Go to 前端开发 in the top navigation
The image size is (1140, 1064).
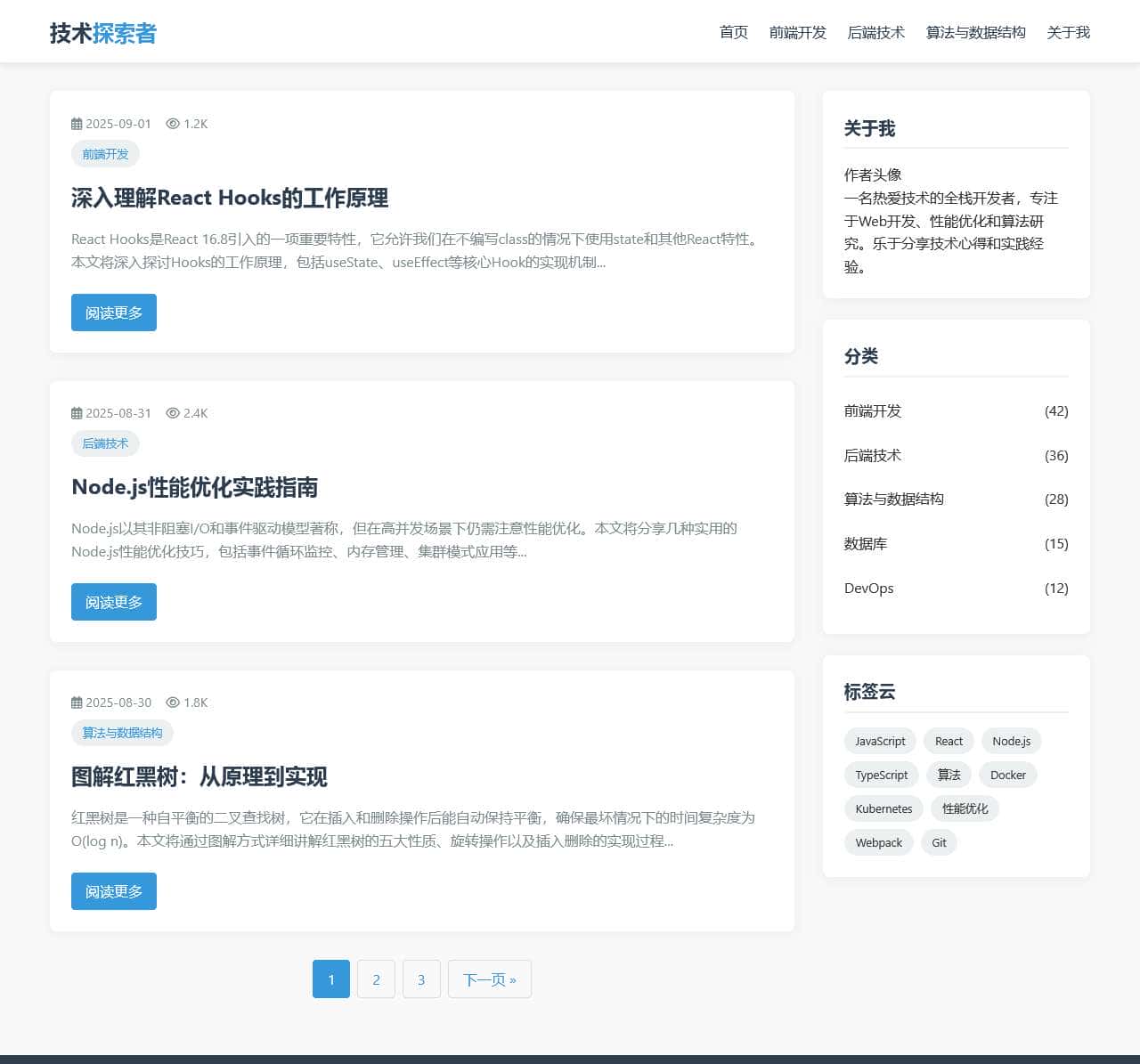pyautogui.click(x=797, y=33)
